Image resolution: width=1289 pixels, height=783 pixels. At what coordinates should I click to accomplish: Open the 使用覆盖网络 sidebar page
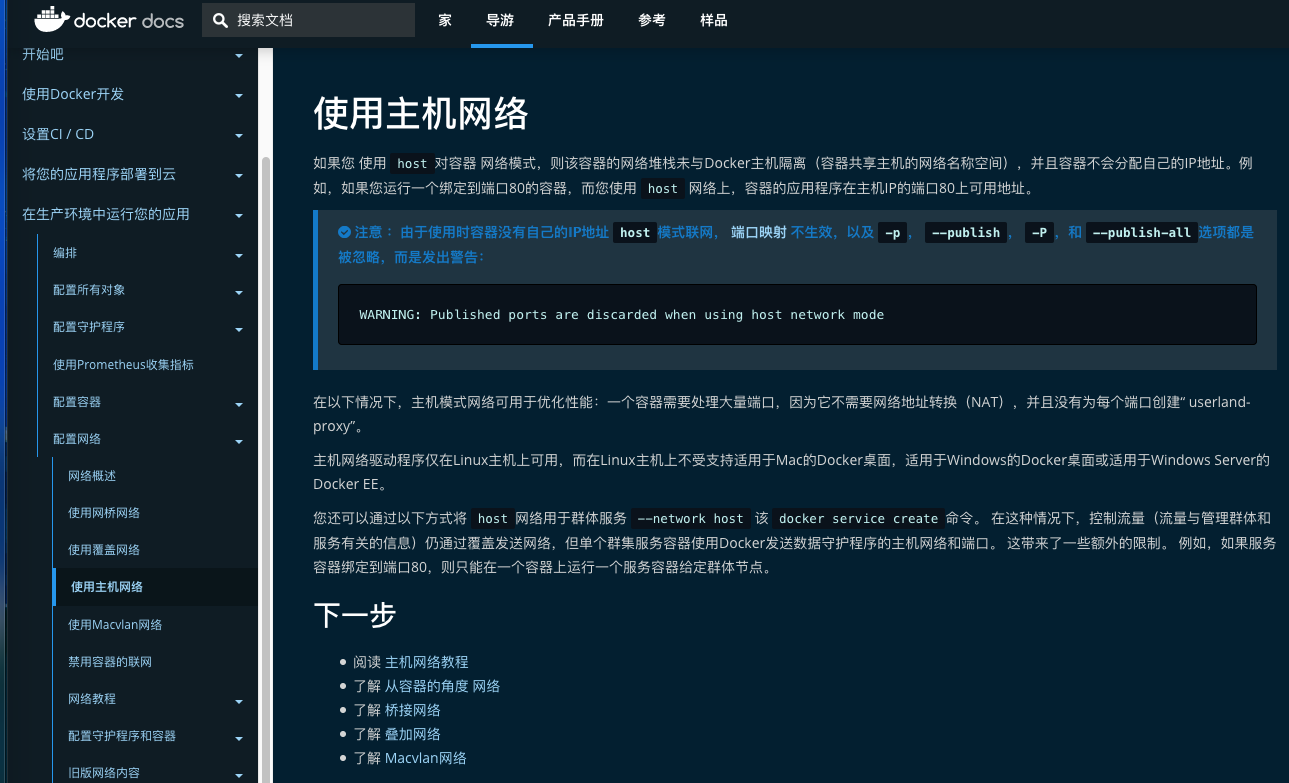coord(104,550)
